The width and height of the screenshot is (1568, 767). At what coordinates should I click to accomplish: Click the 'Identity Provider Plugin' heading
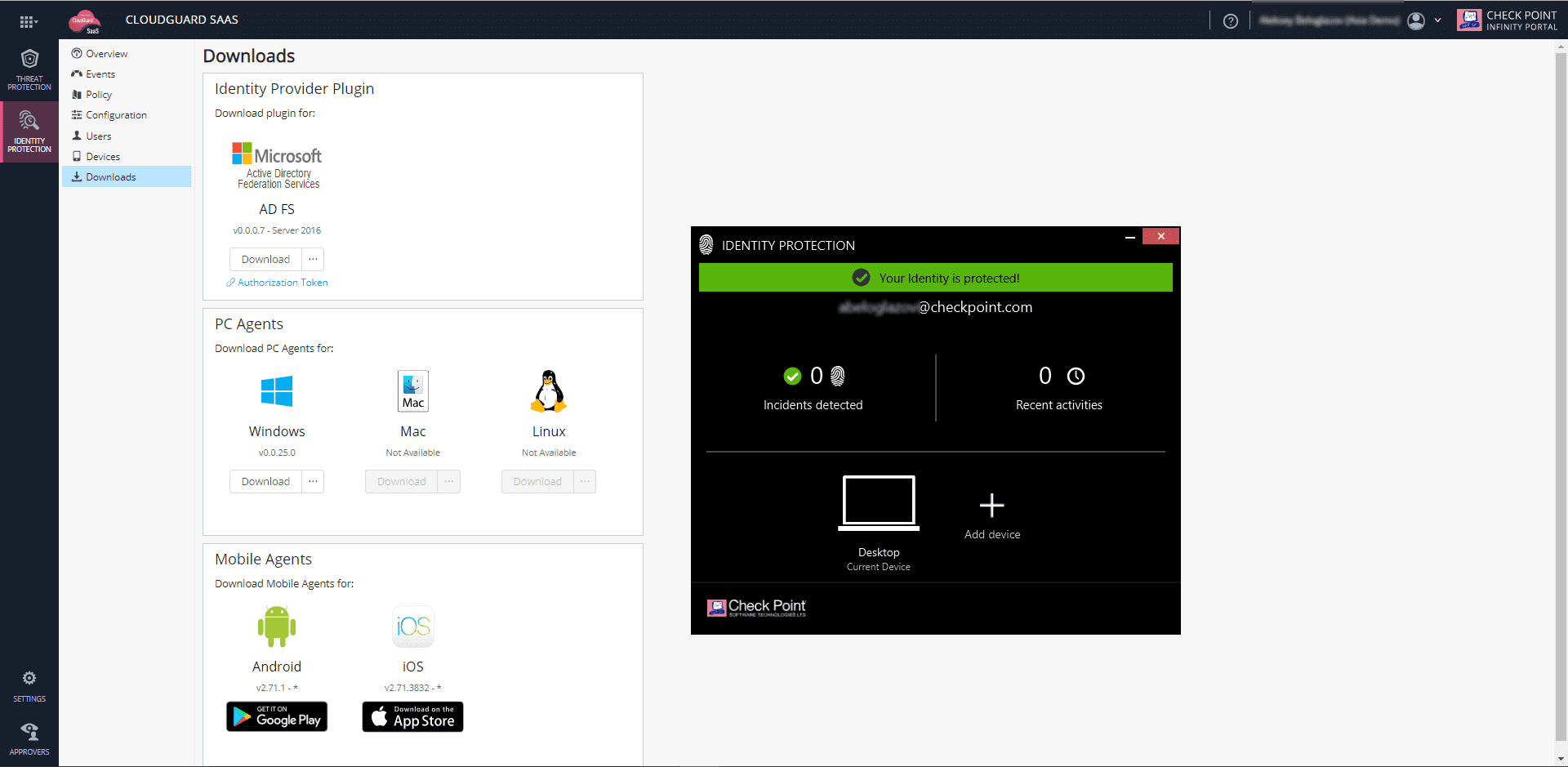(295, 89)
